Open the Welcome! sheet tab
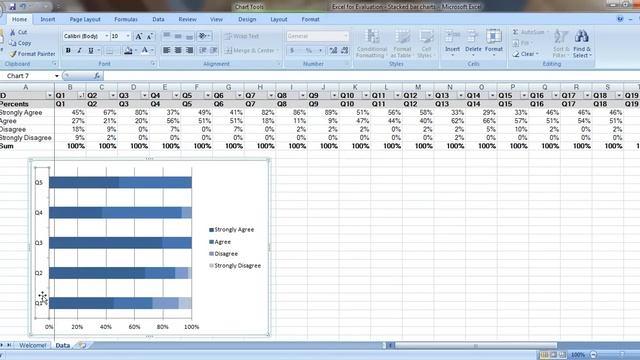 [x=33, y=345]
